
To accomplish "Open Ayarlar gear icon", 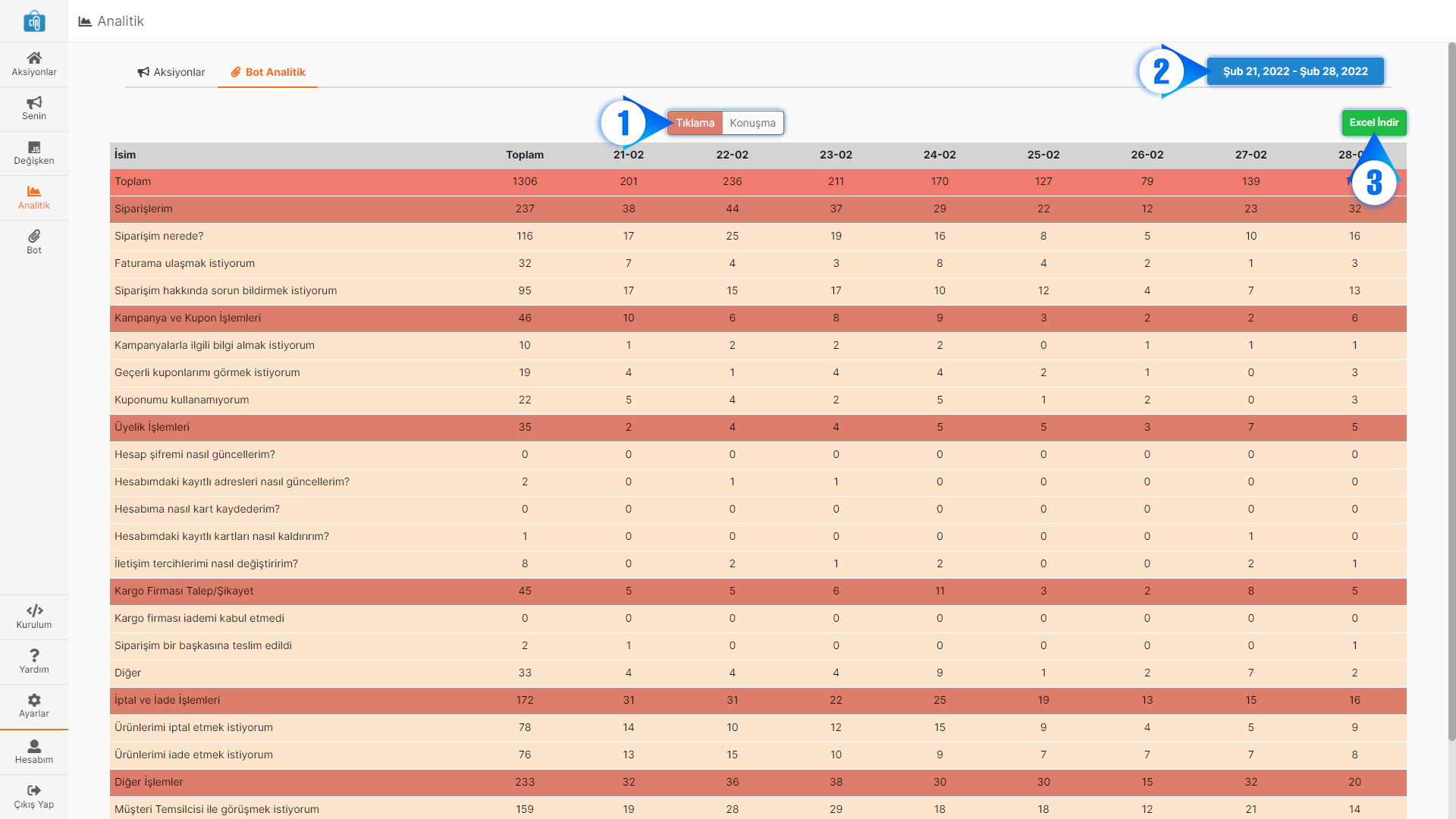I will pyautogui.click(x=34, y=700).
